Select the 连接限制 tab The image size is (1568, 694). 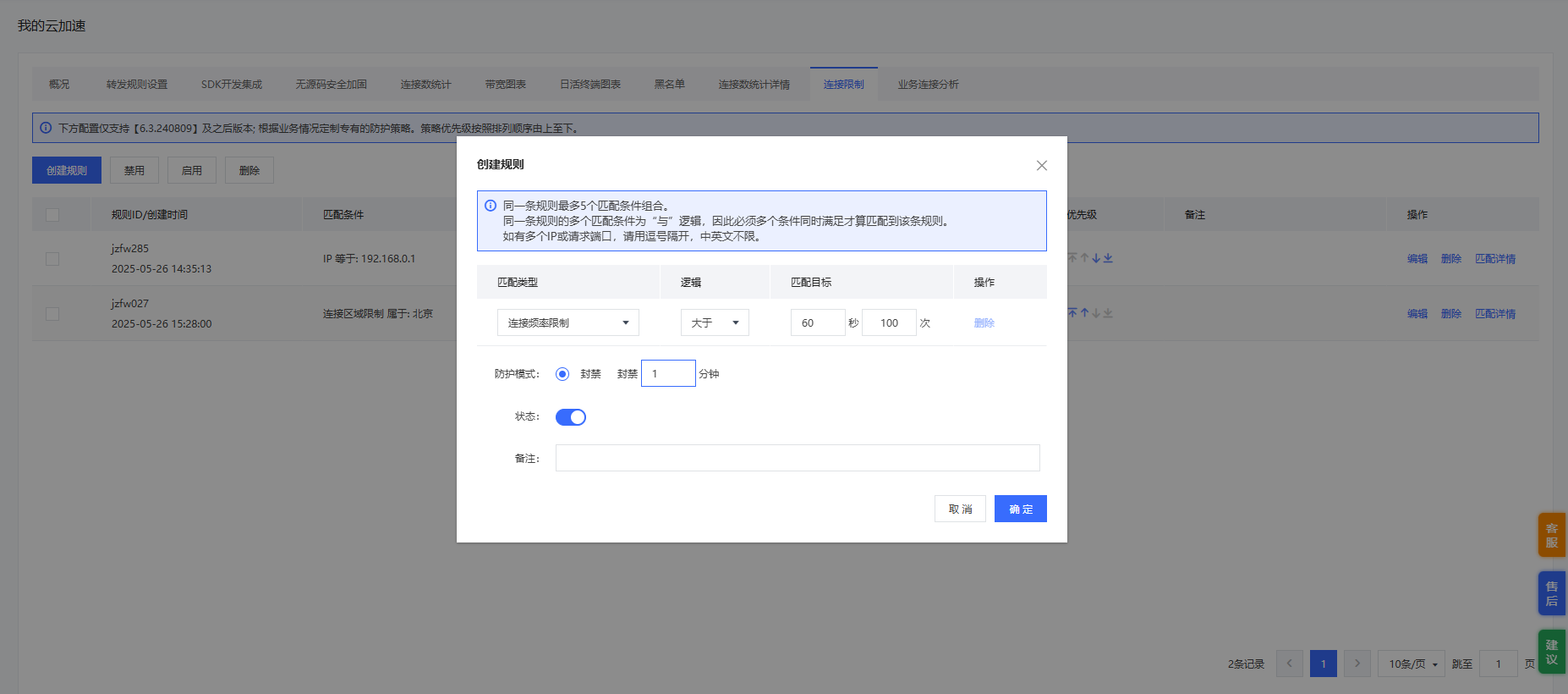(x=844, y=85)
